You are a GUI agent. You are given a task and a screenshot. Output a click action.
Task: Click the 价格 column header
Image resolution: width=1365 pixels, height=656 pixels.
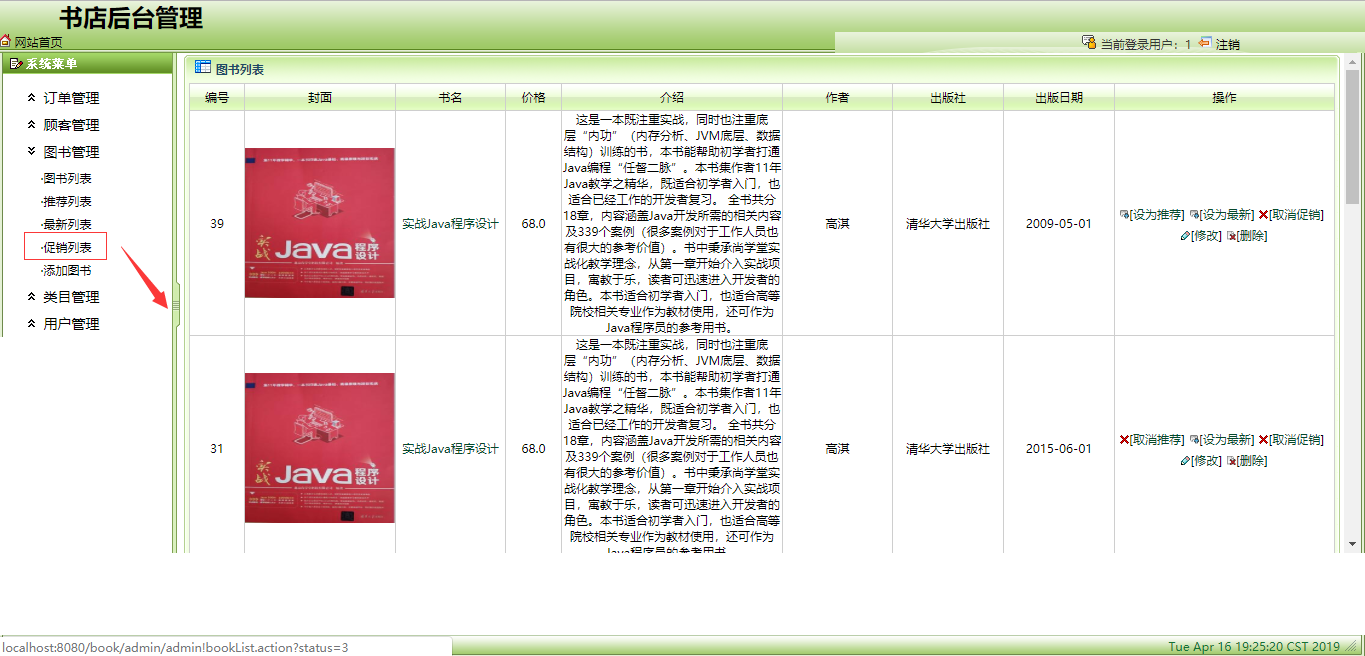pos(533,97)
